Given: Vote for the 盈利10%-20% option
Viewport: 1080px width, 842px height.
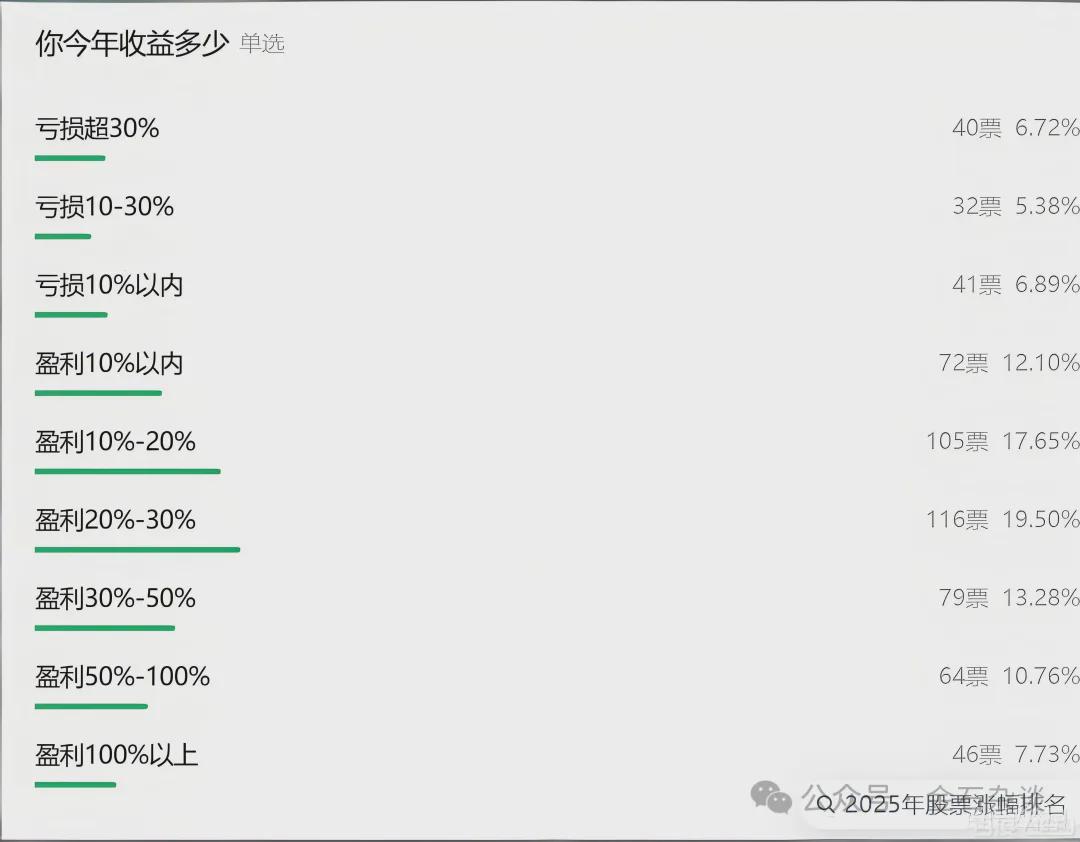Looking at the screenshot, I should point(115,441).
